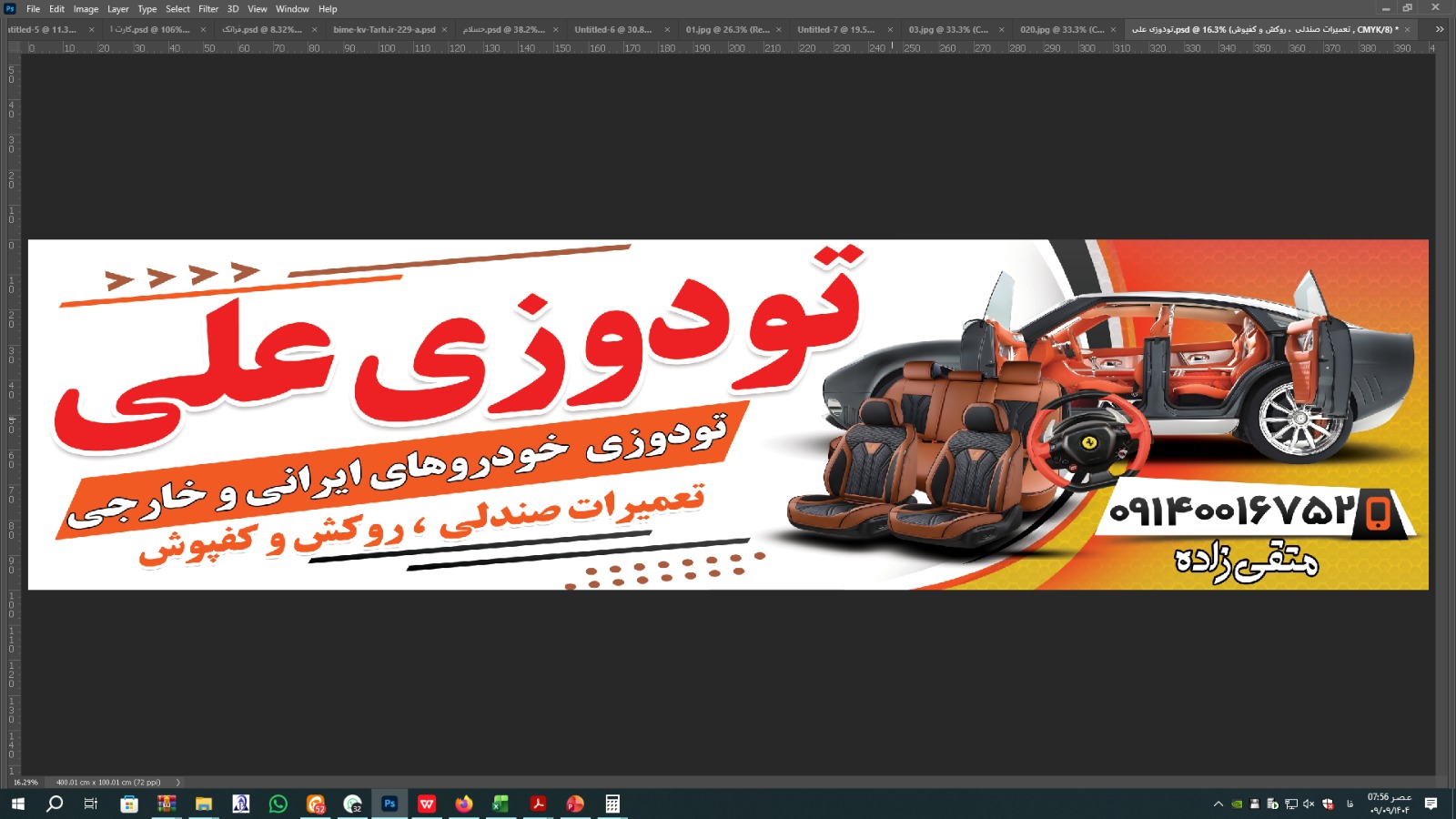Click the Photoshop icon in taskbar

pyautogui.click(x=389, y=804)
